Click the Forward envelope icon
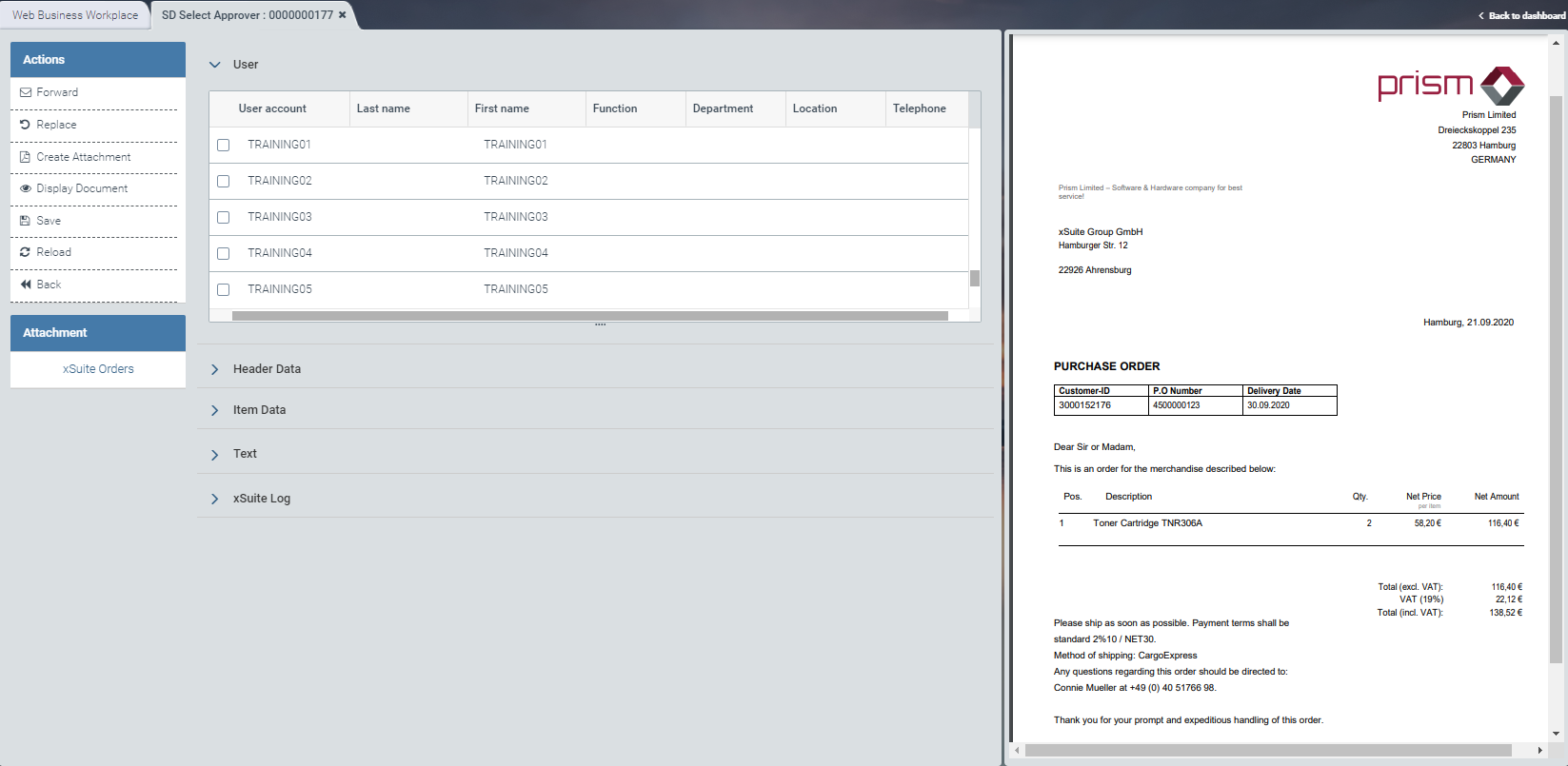The width and height of the screenshot is (1568, 766). [26, 92]
